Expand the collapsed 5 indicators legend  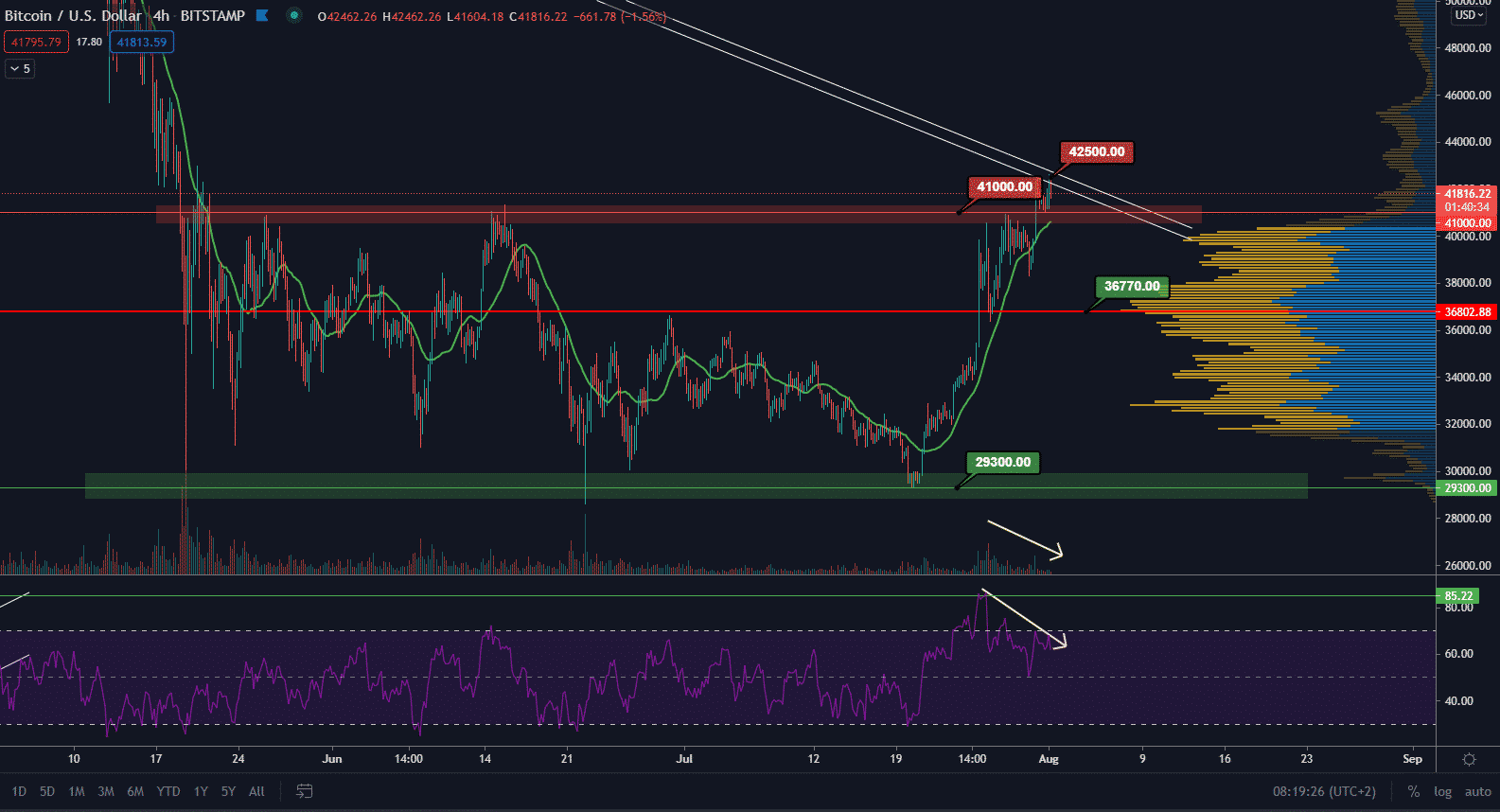pos(20,69)
